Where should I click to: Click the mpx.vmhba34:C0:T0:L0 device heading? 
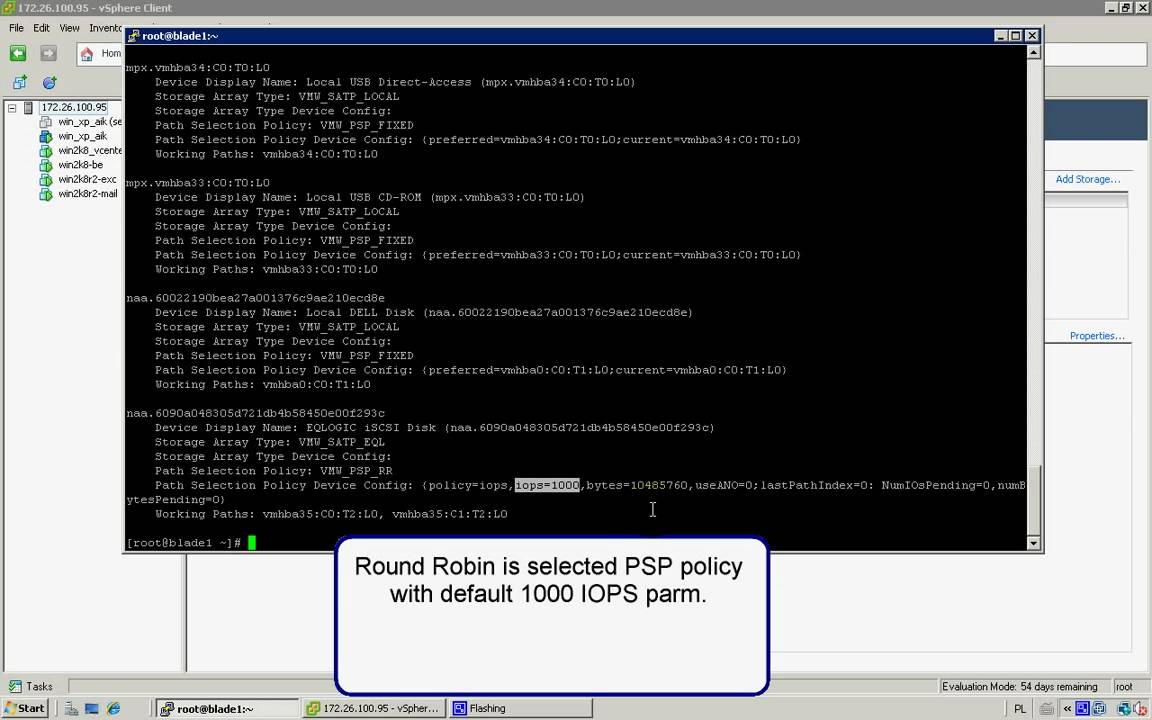coord(198,68)
